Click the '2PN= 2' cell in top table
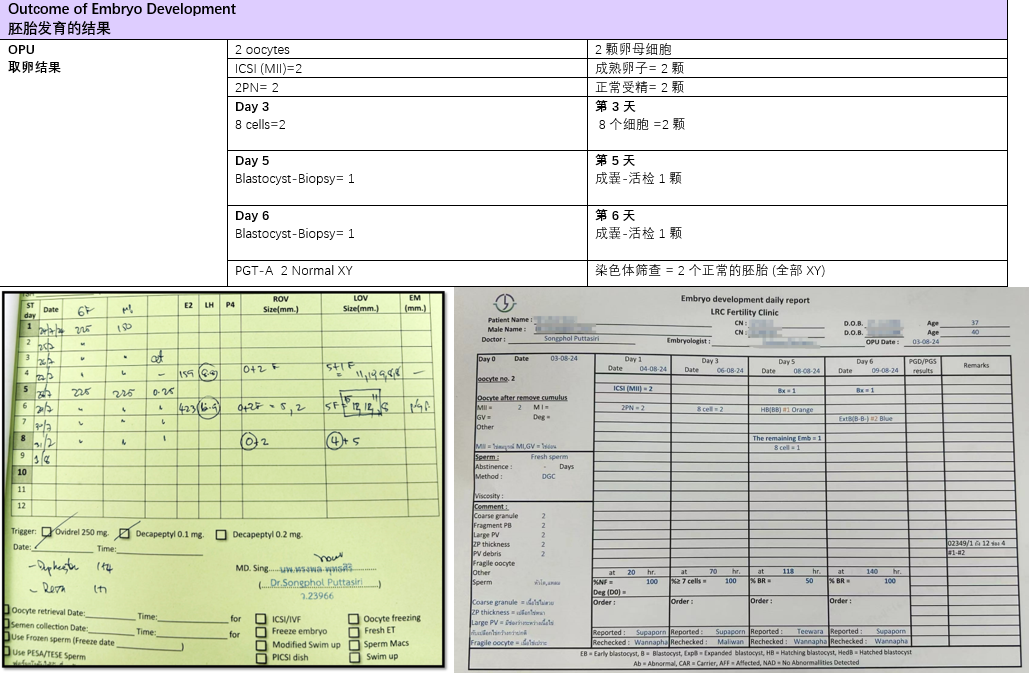Viewport: 1029px width, 674px height. click(x=407, y=87)
